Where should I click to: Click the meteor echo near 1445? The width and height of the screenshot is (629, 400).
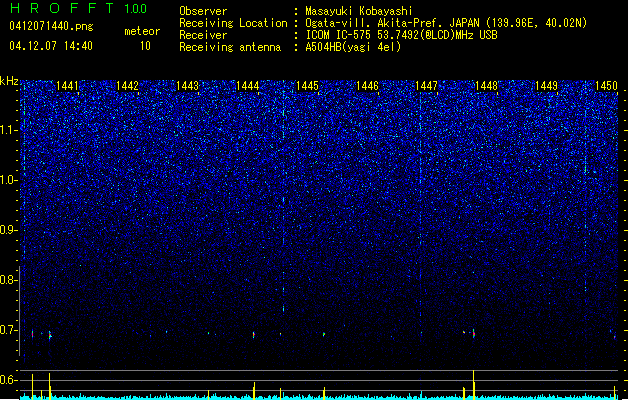[x=324, y=334]
